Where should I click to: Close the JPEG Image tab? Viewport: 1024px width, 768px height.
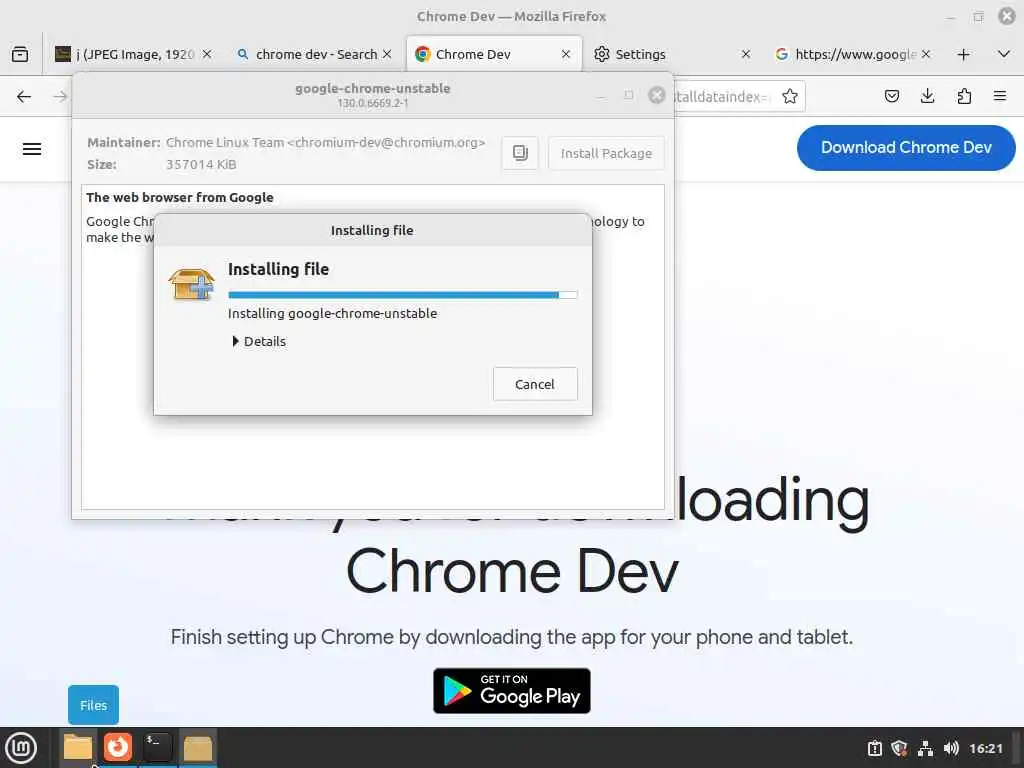206,54
